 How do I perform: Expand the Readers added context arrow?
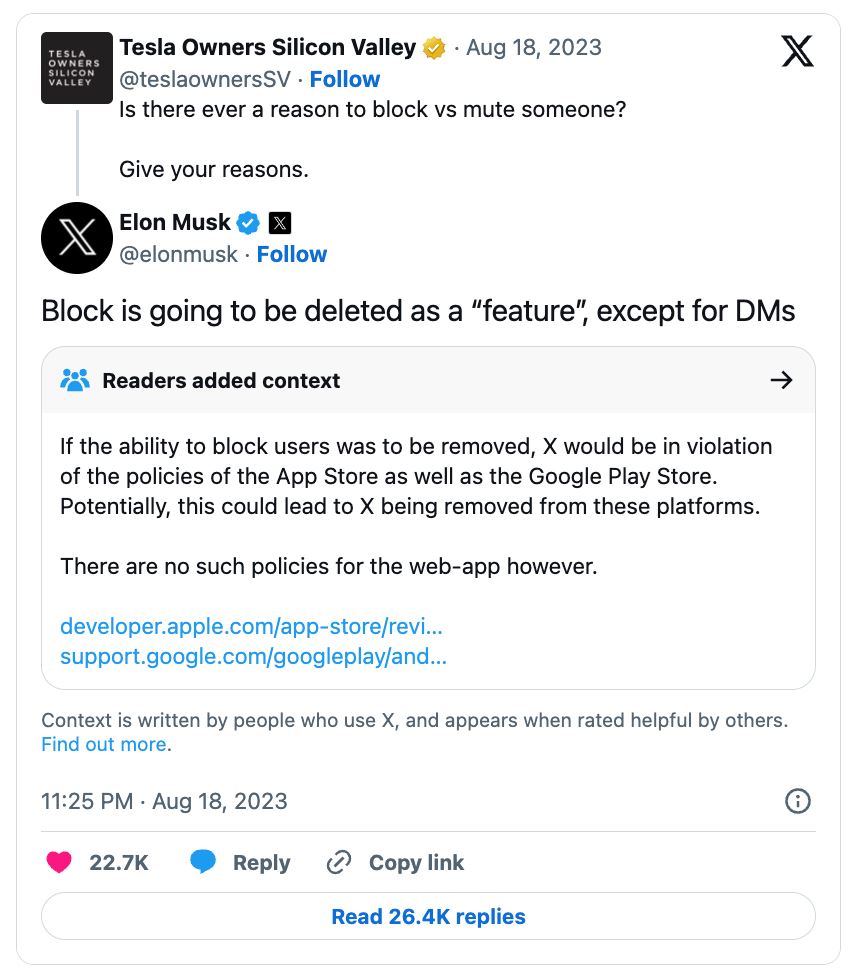782,380
